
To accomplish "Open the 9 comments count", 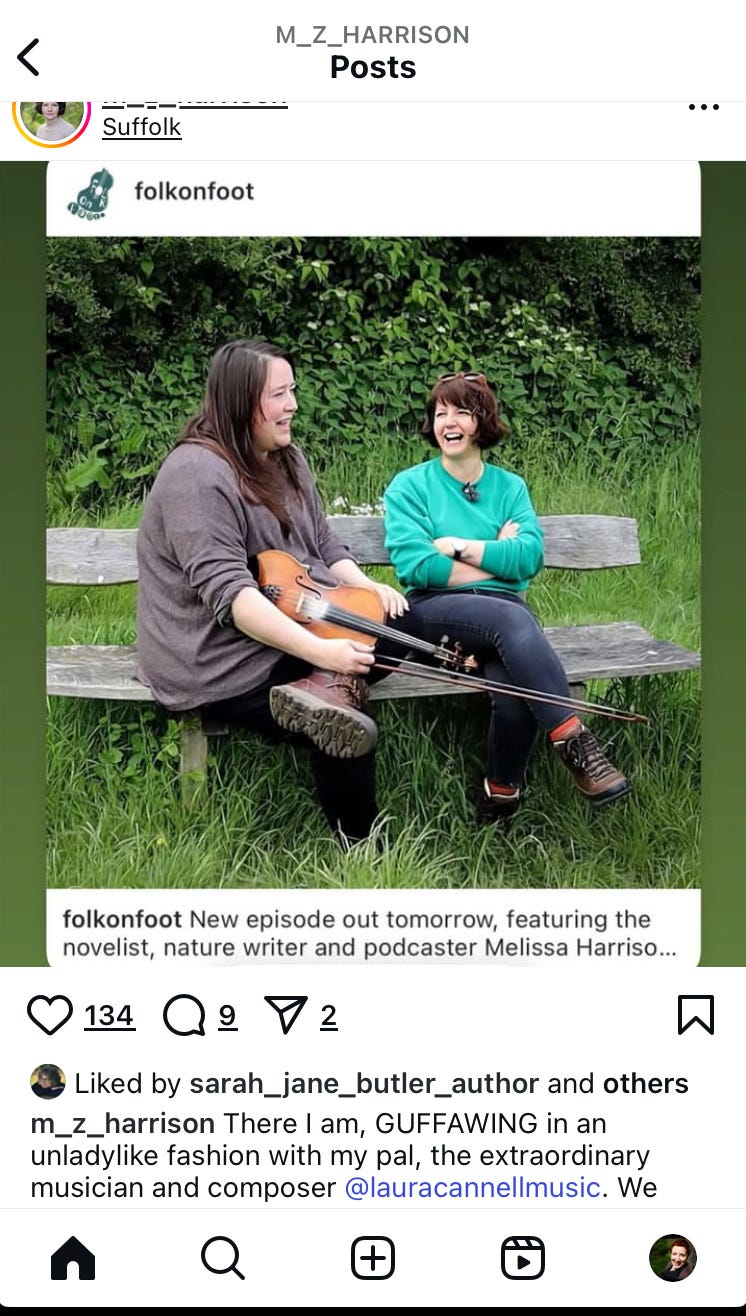I will [x=228, y=1017].
